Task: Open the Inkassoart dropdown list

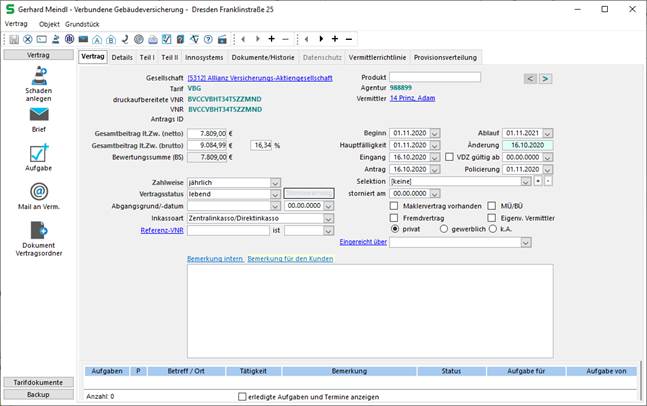Action: pyautogui.click(x=331, y=217)
